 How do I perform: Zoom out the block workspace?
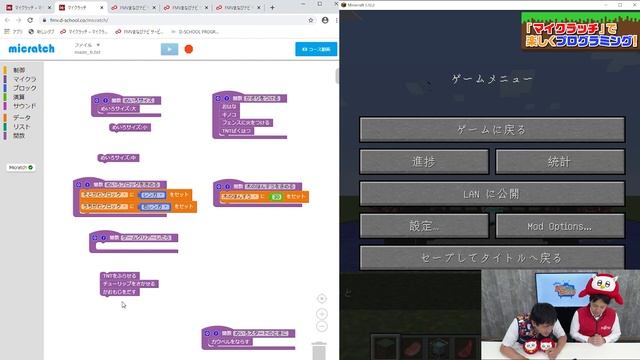tap(322, 327)
